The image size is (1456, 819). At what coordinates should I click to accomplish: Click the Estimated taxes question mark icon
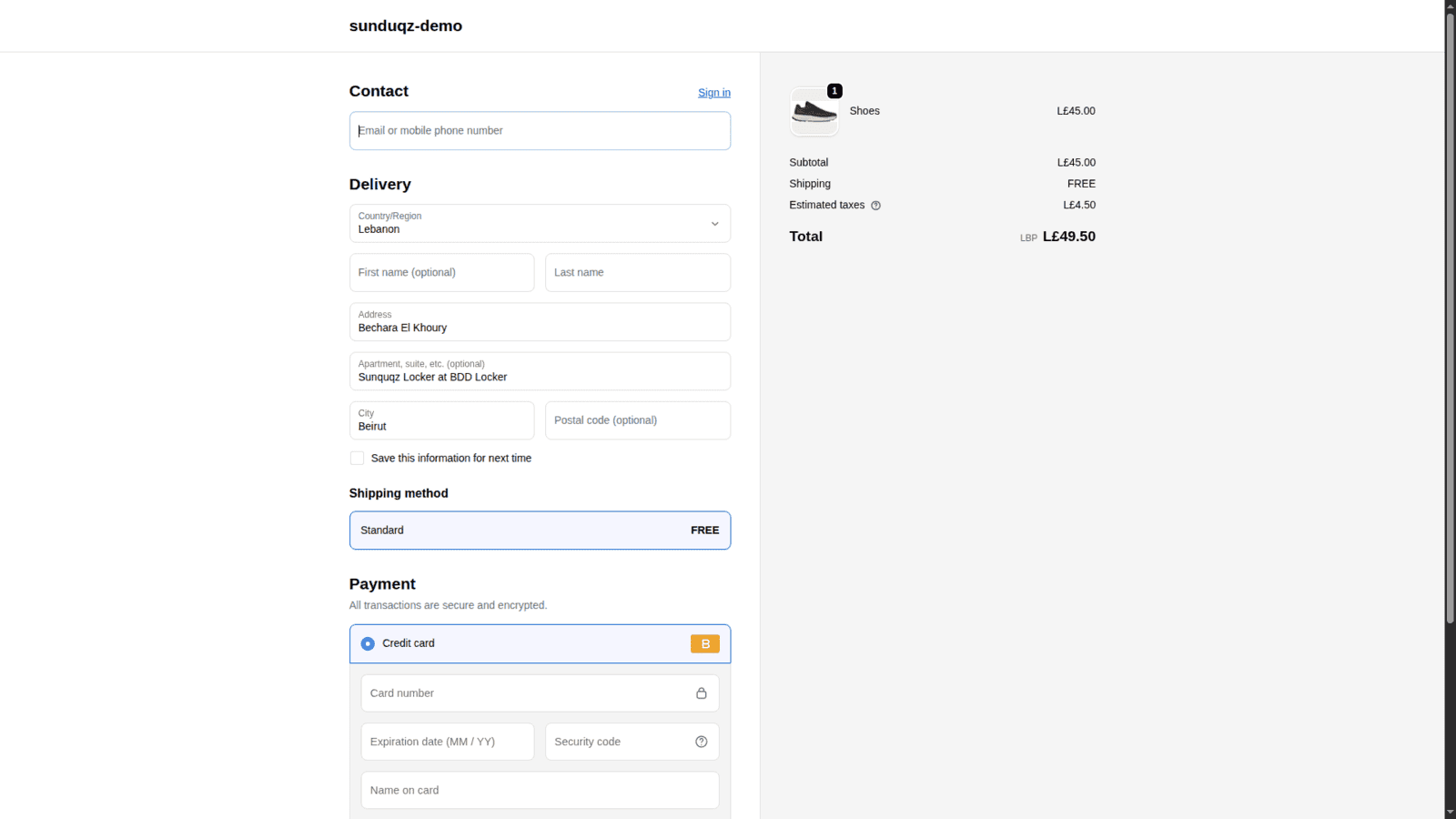coord(875,205)
